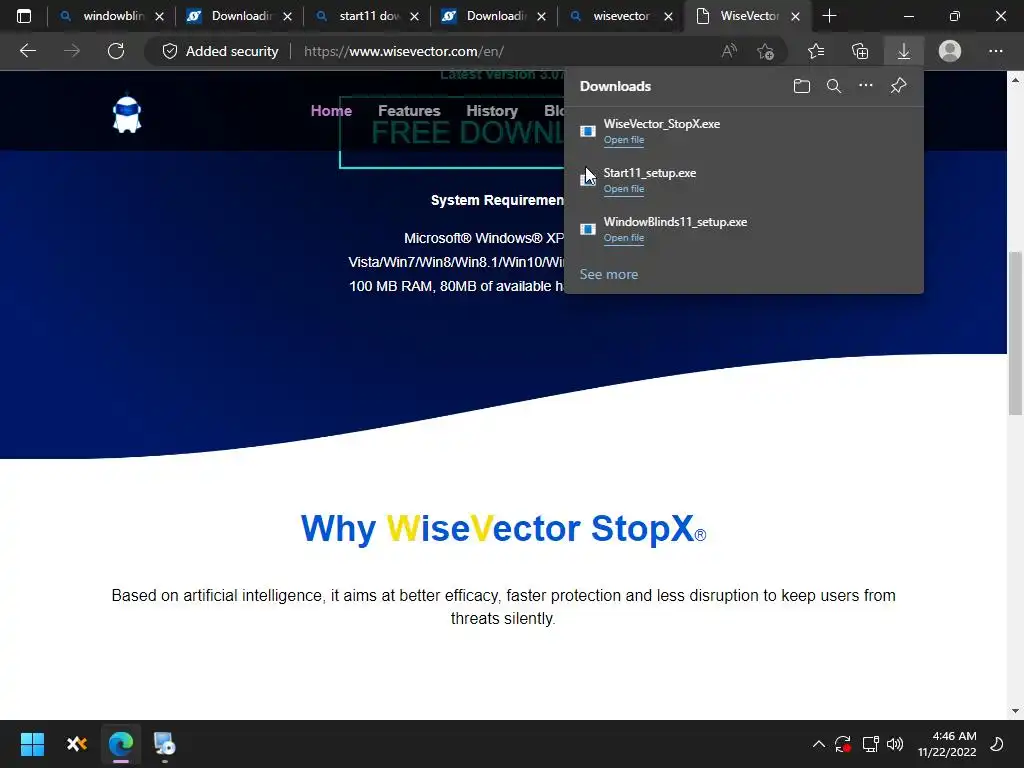Open more options in the Downloads panel
The image size is (1024, 768).
(x=866, y=86)
